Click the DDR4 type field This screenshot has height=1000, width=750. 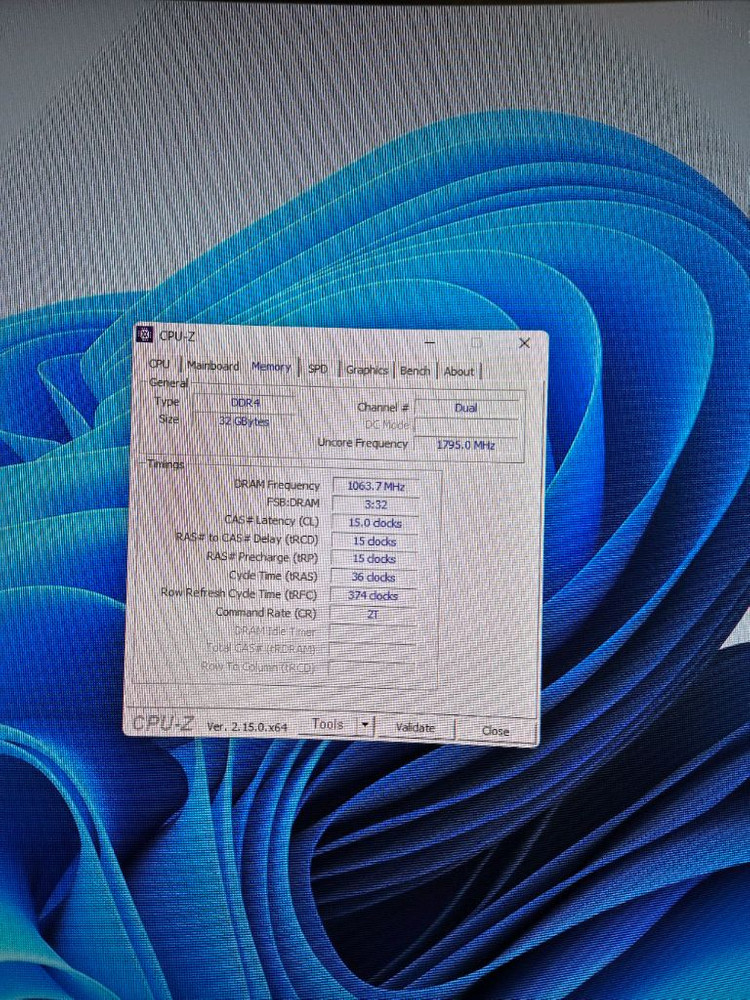pos(245,403)
